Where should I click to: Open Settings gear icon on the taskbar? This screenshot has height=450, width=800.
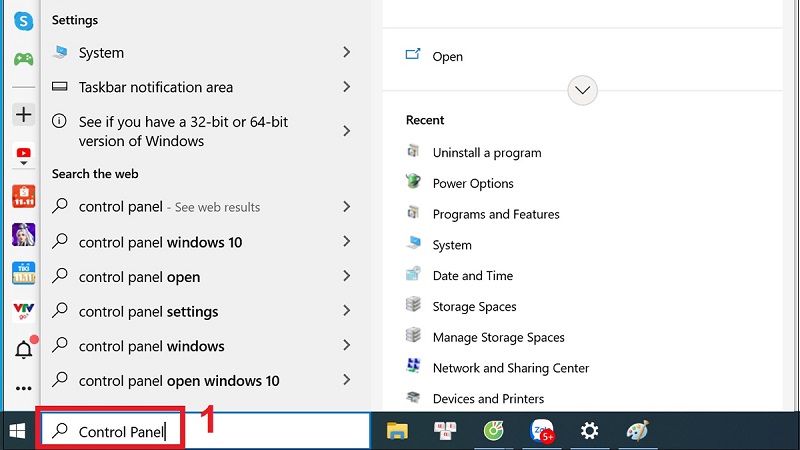click(x=589, y=431)
